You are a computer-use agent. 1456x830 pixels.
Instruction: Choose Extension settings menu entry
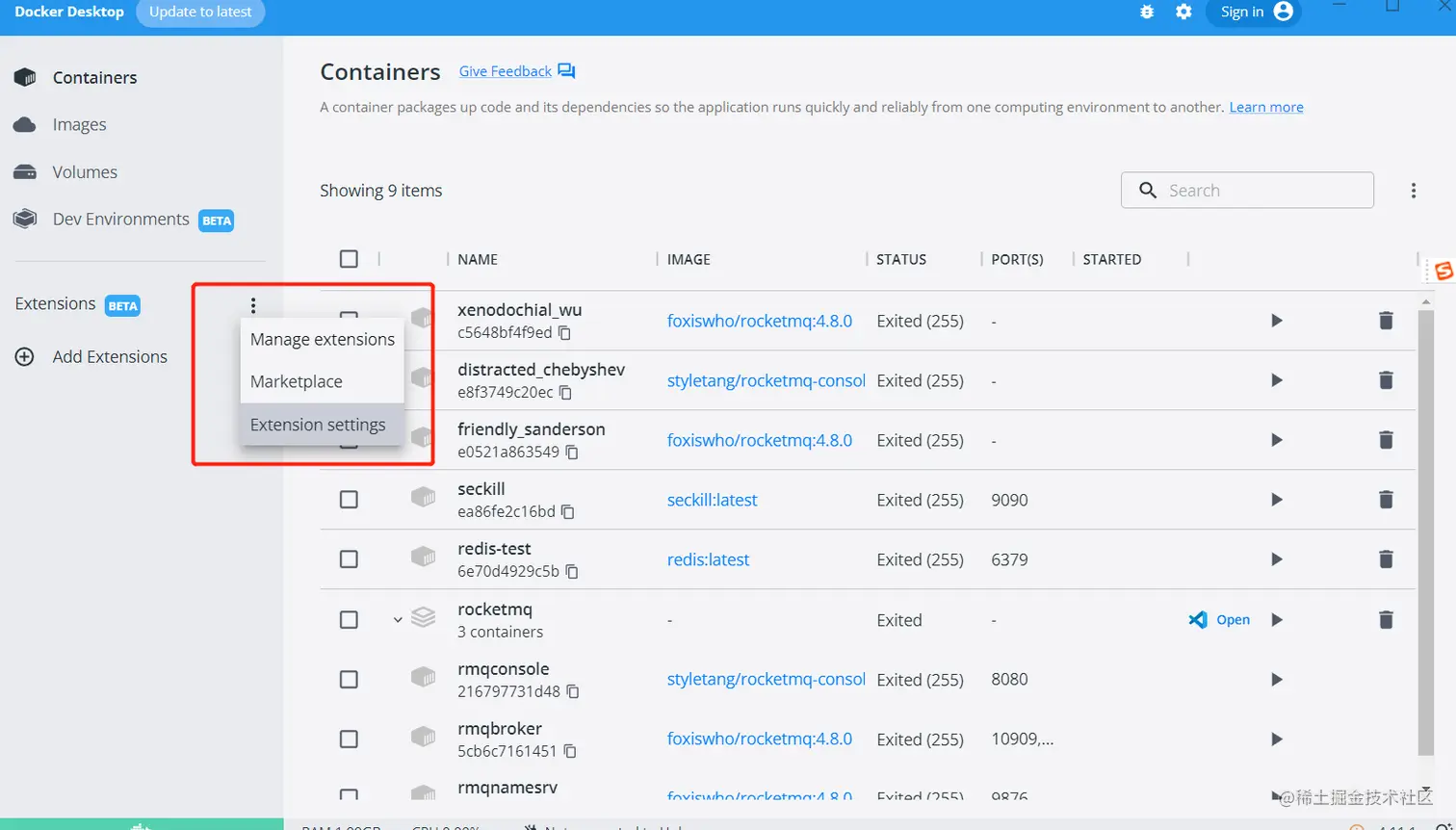(x=323, y=425)
